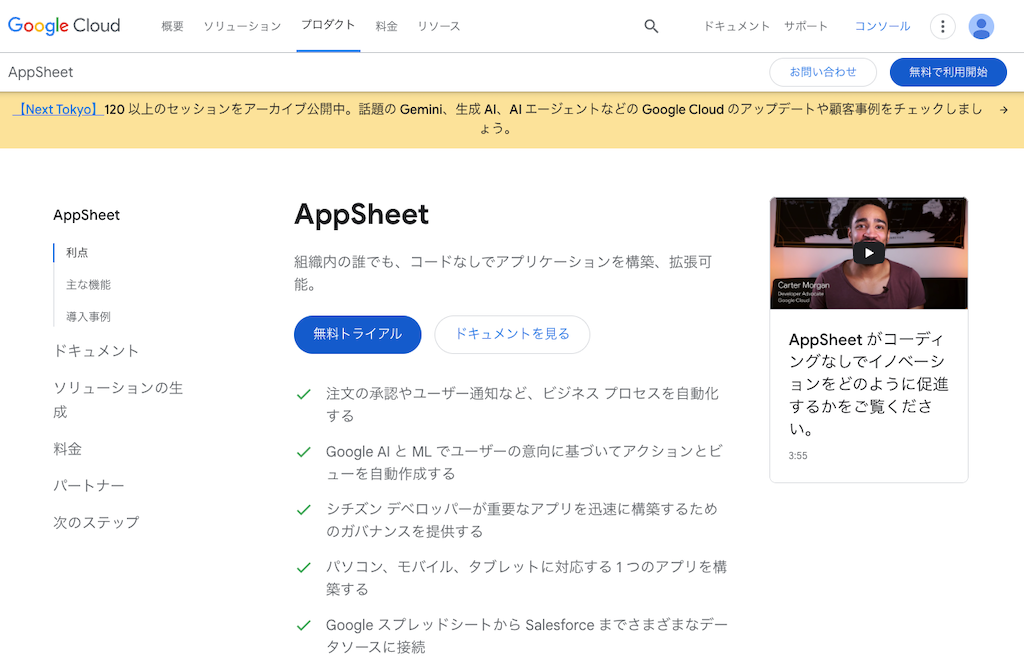The image size is (1024, 667).
Task: Click the green checkmark beside the automation benefit
Action: pos(303,394)
